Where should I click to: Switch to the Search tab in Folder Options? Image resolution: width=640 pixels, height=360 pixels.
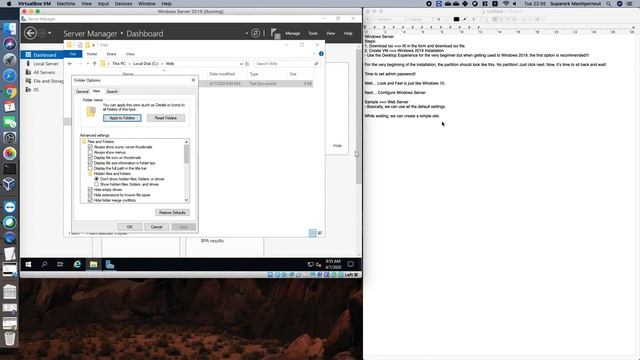112,92
